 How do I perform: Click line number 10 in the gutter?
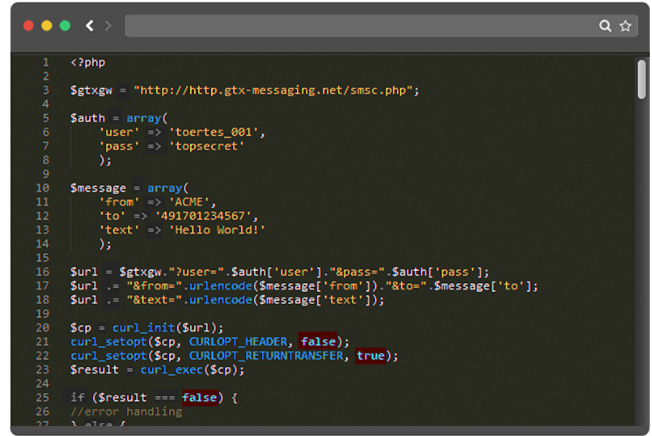pyautogui.click(x=42, y=188)
